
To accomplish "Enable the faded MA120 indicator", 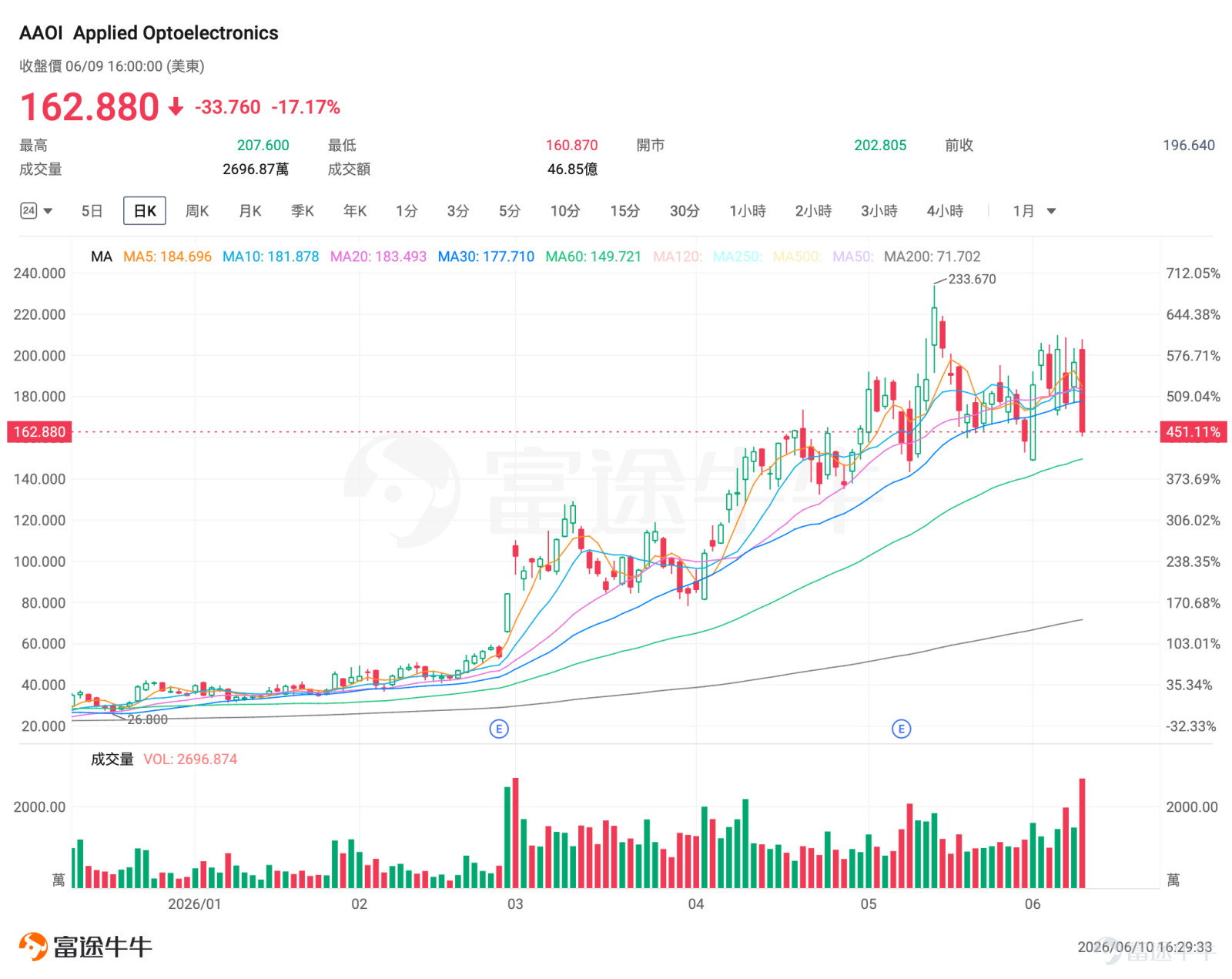I will coord(678,256).
